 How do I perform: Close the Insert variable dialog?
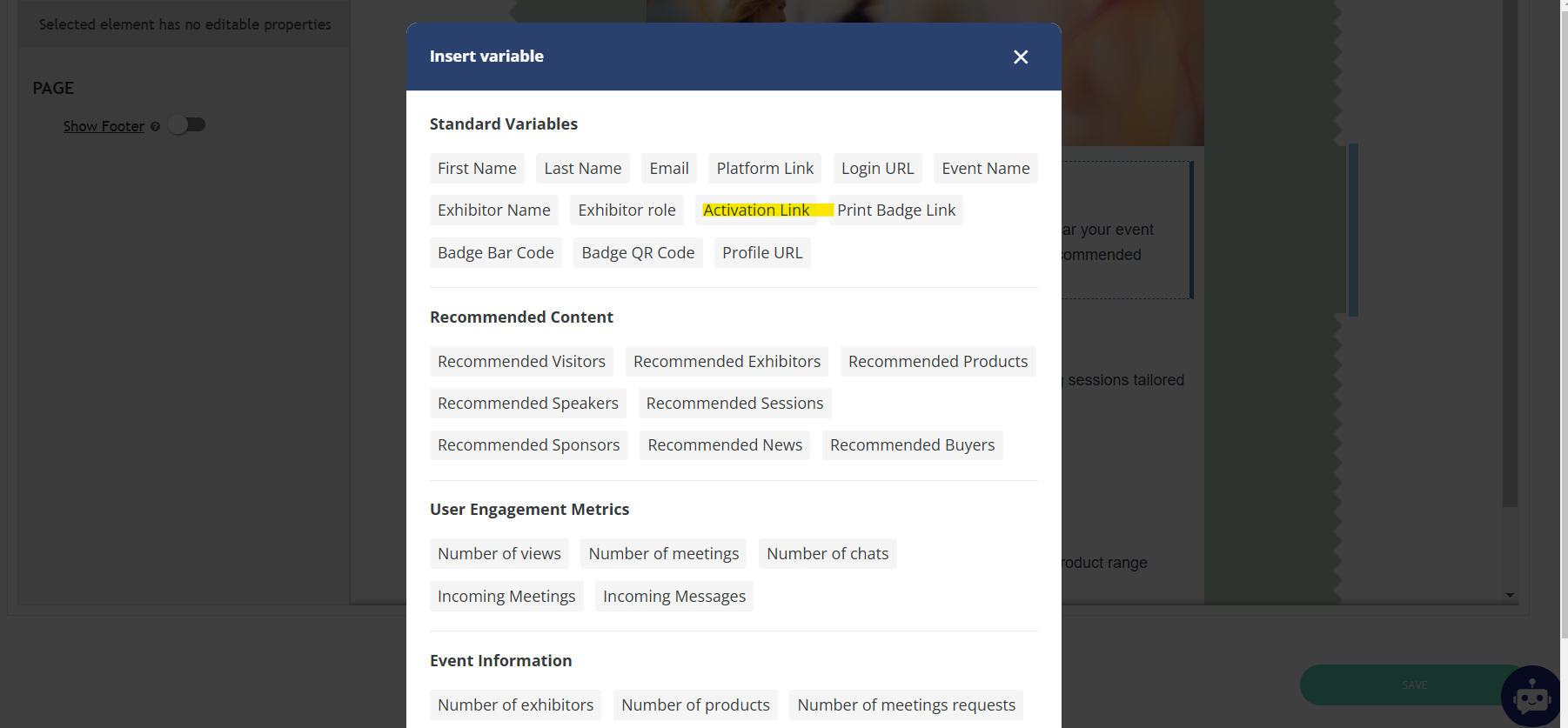pos(1021,57)
